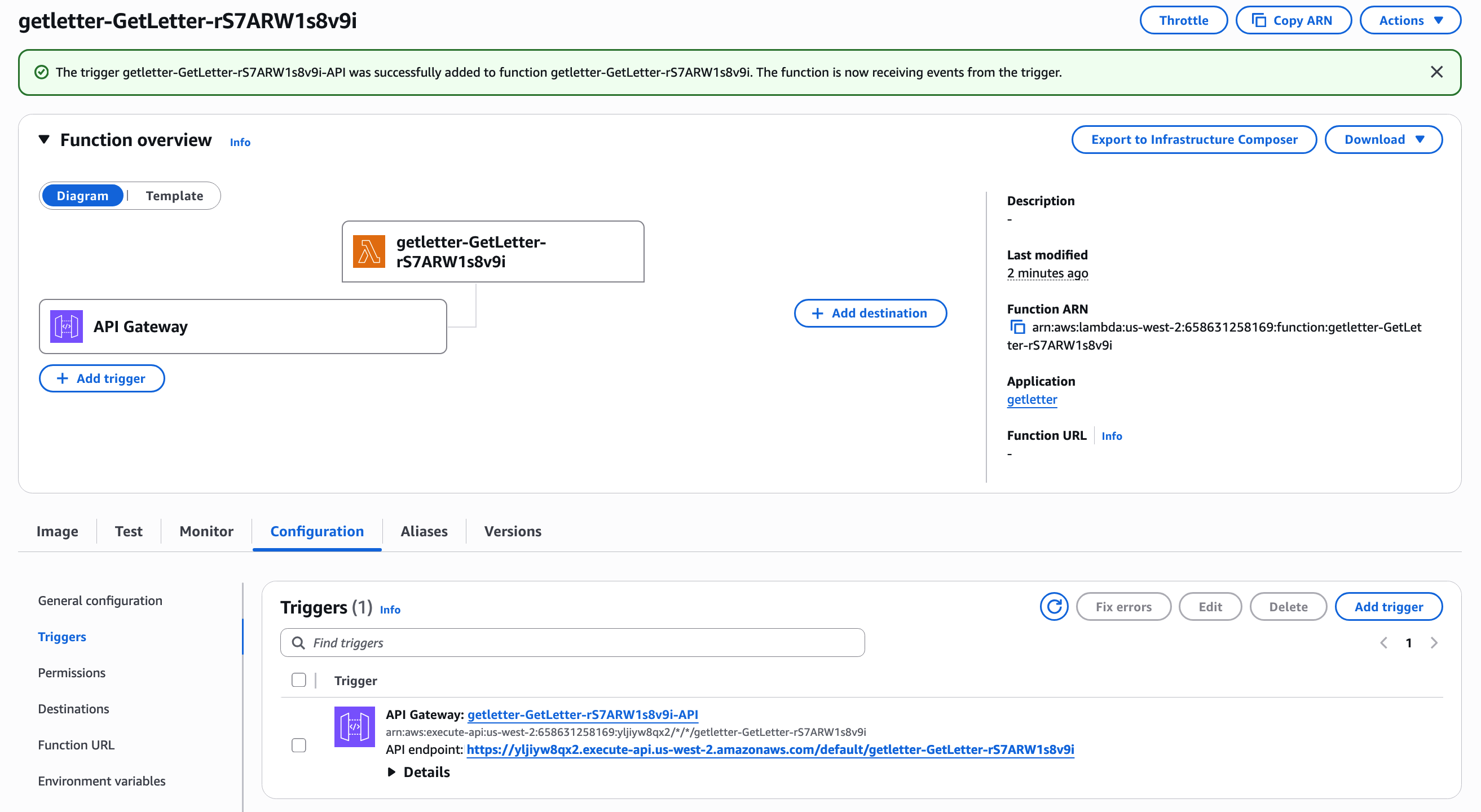This screenshot has height=812, width=1481.
Task: Open the getletter application link
Action: tap(1032, 399)
